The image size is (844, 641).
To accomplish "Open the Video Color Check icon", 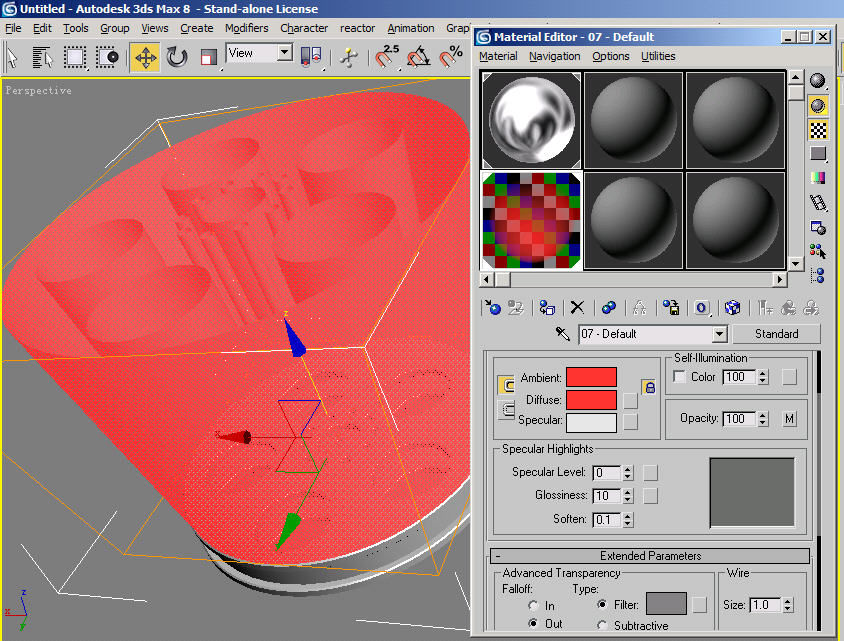I will point(818,178).
